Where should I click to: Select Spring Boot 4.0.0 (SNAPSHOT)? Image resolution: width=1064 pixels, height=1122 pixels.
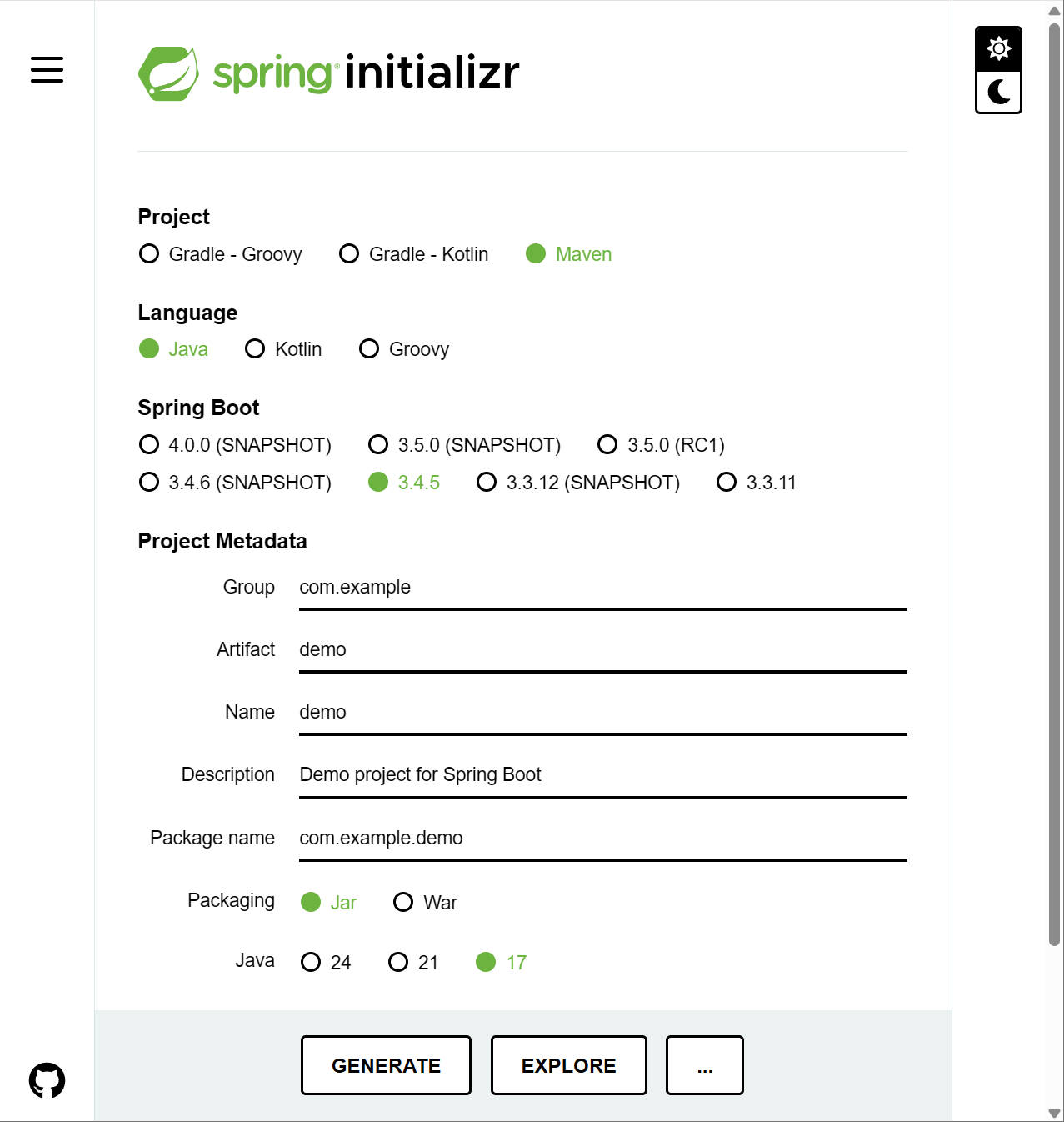235,445
